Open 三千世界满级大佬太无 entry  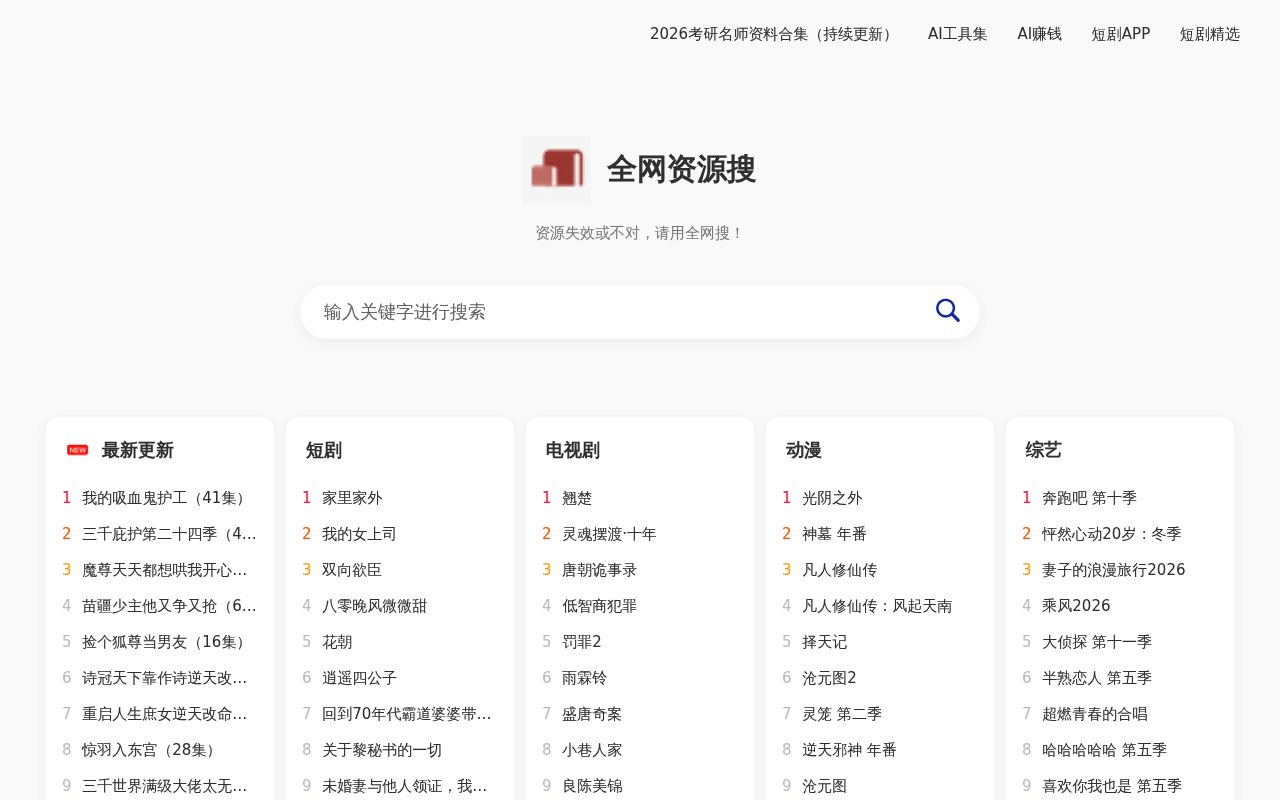[x=165, y=786]
